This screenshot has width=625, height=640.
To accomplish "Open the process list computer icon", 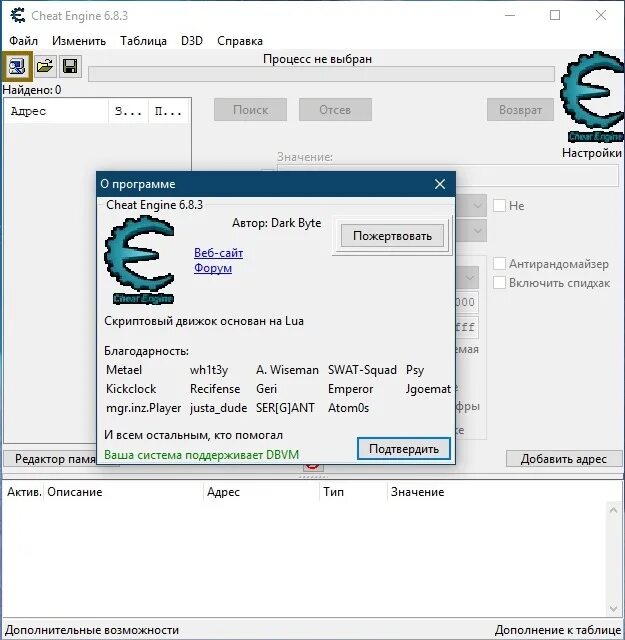I will [16, 66].
